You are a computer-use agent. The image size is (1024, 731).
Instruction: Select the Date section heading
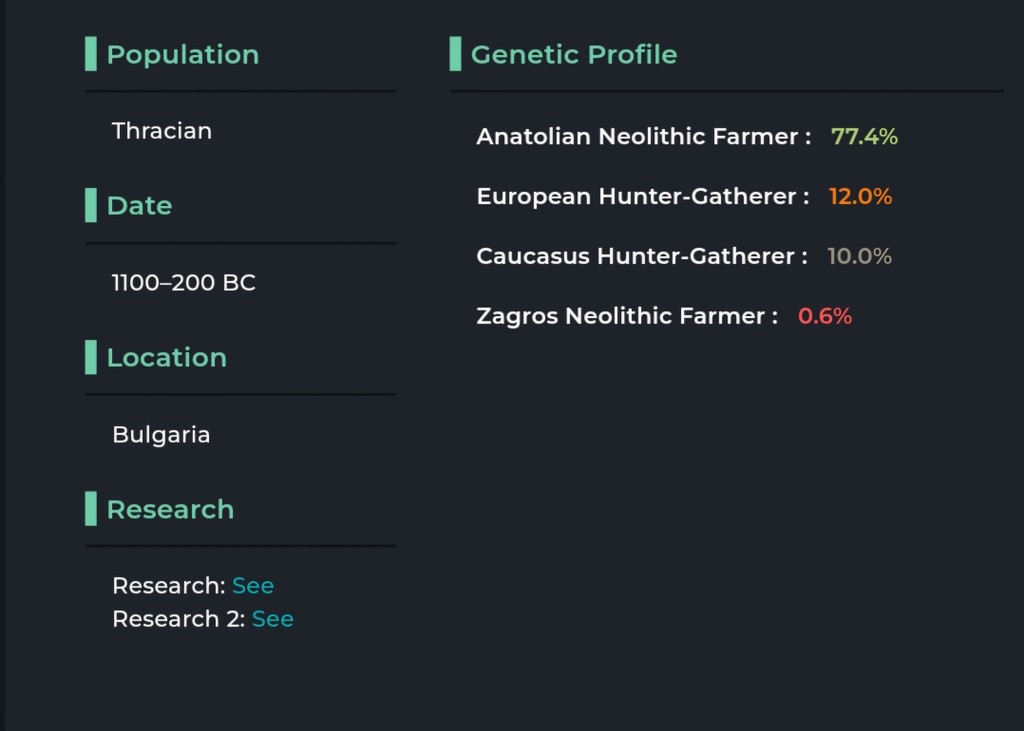(139, 205)
